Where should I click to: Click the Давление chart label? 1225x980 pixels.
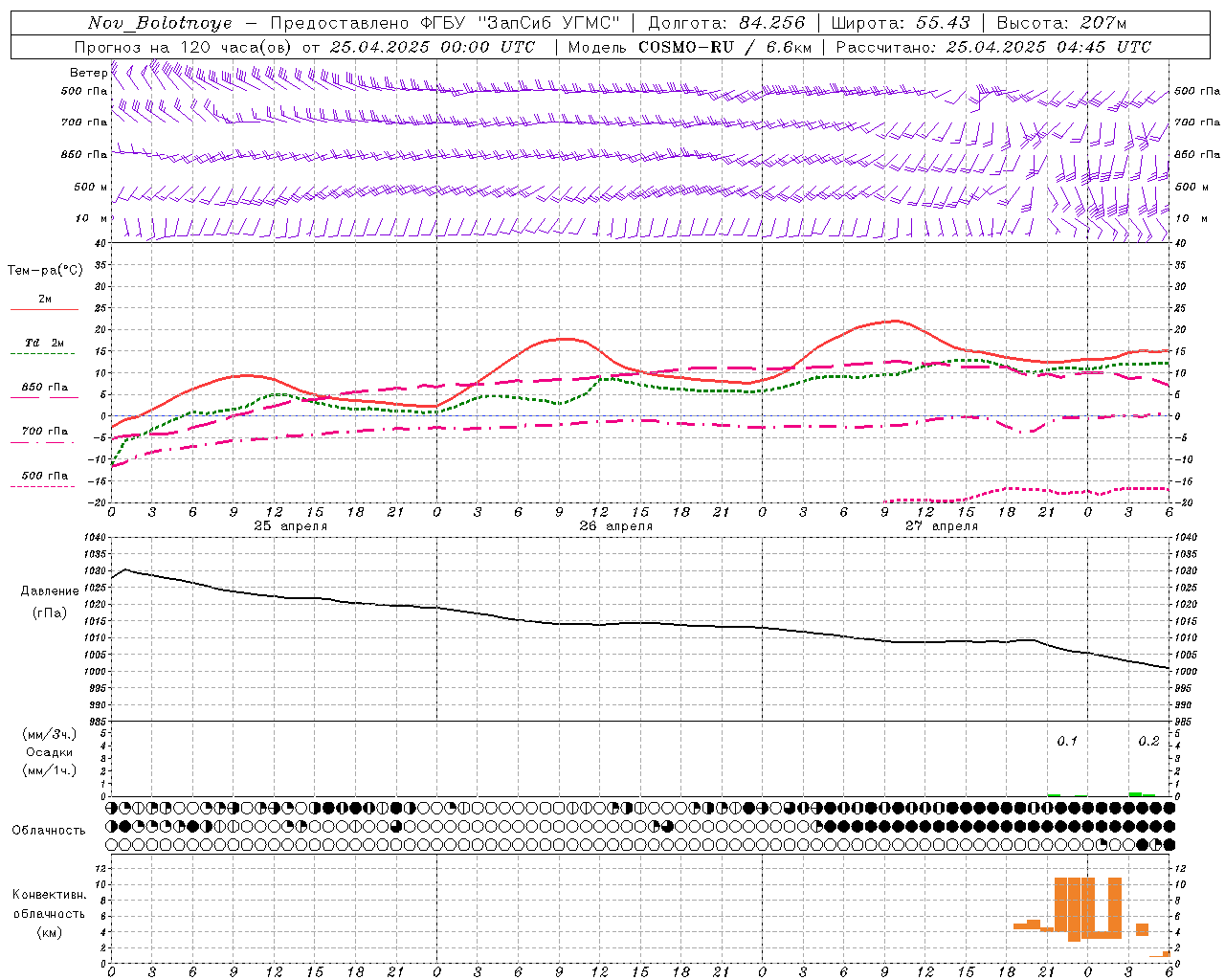pyautogui.click(x=50, y=591)
